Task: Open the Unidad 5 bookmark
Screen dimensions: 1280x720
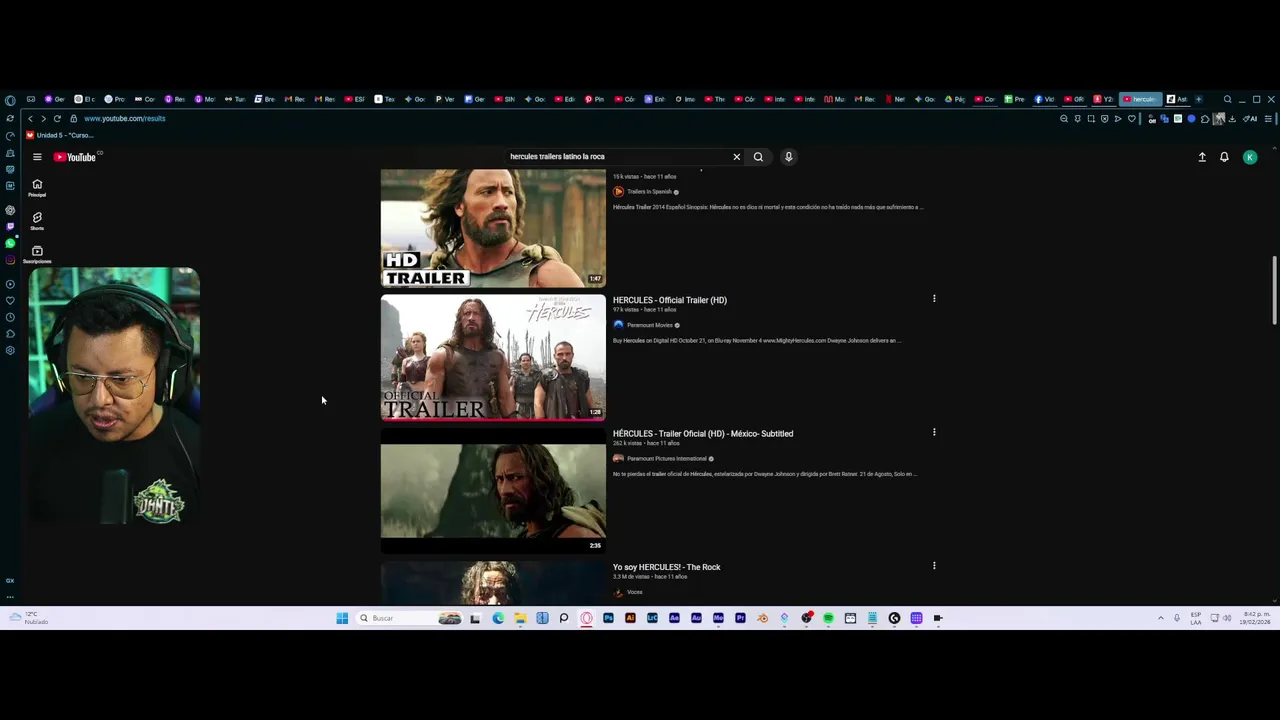Action: 59,135
